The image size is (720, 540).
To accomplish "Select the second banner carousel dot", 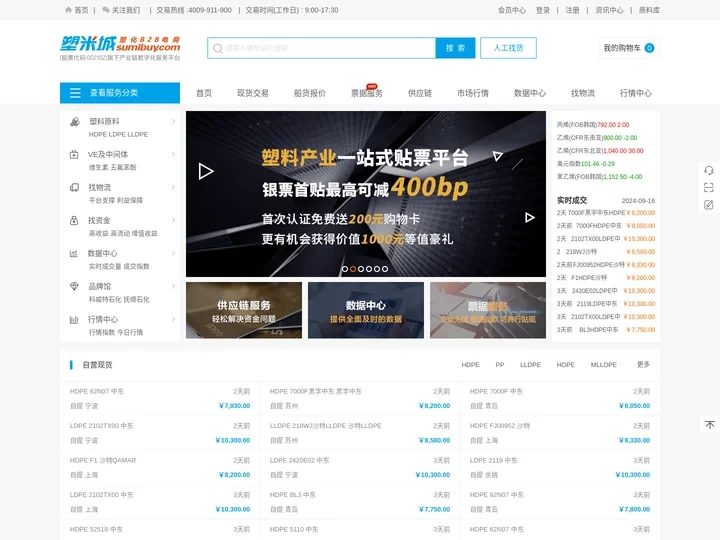I will [x=353, y=269].
